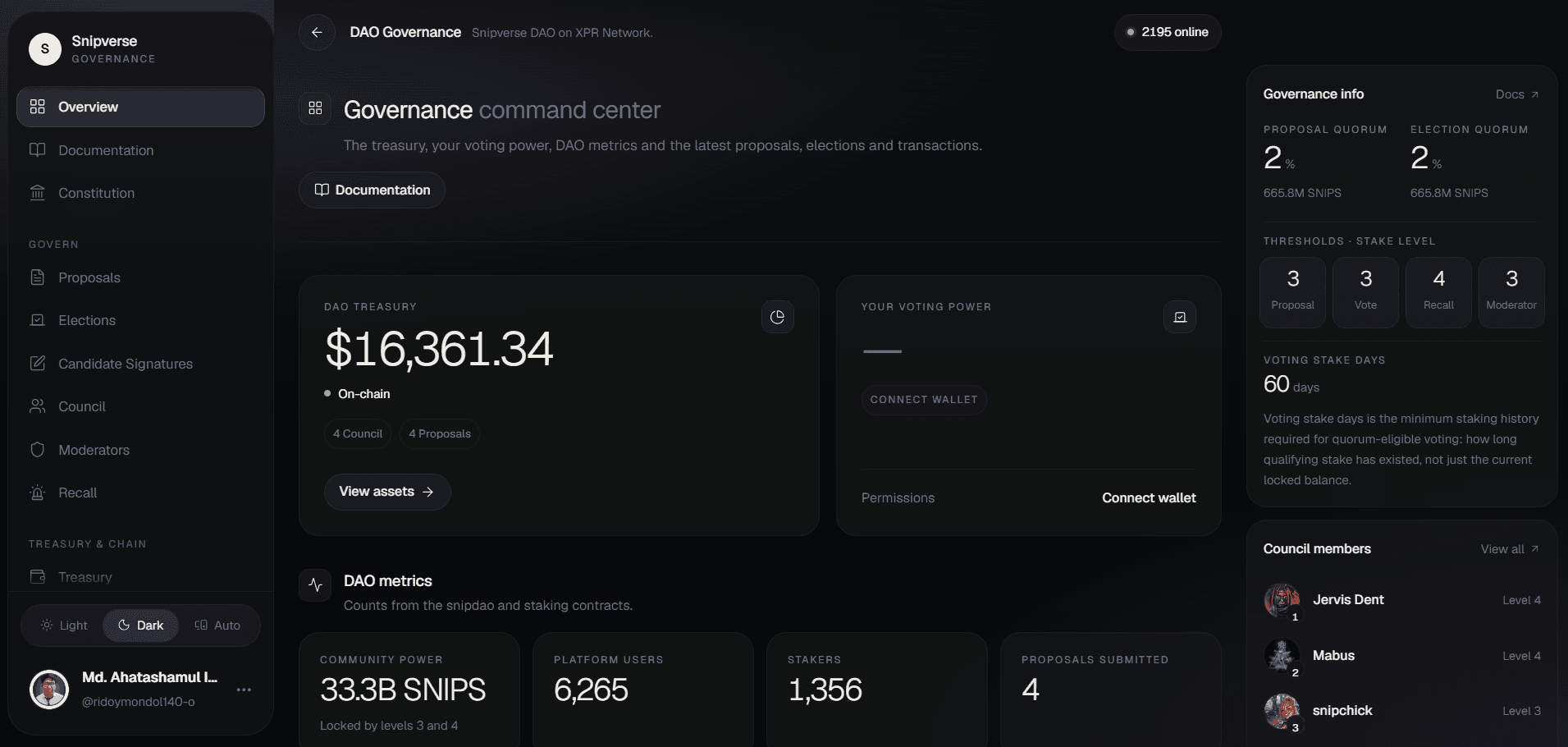
Task: Click the Md. Ahatashamul profile picture
Action: pyautogui.click(x=49, y=689)
